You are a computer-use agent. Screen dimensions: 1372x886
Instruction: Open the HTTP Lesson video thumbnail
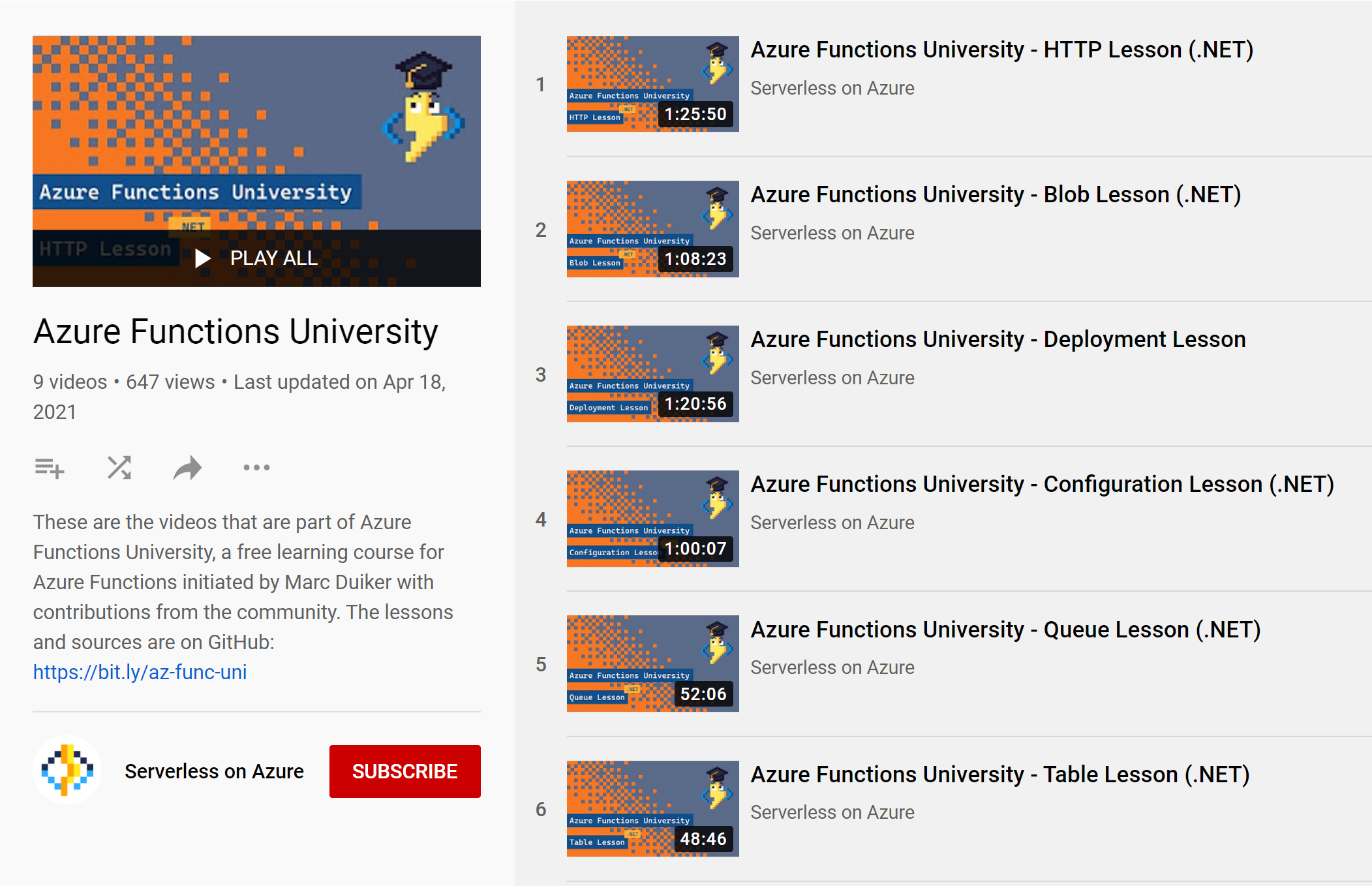point(653,84)
